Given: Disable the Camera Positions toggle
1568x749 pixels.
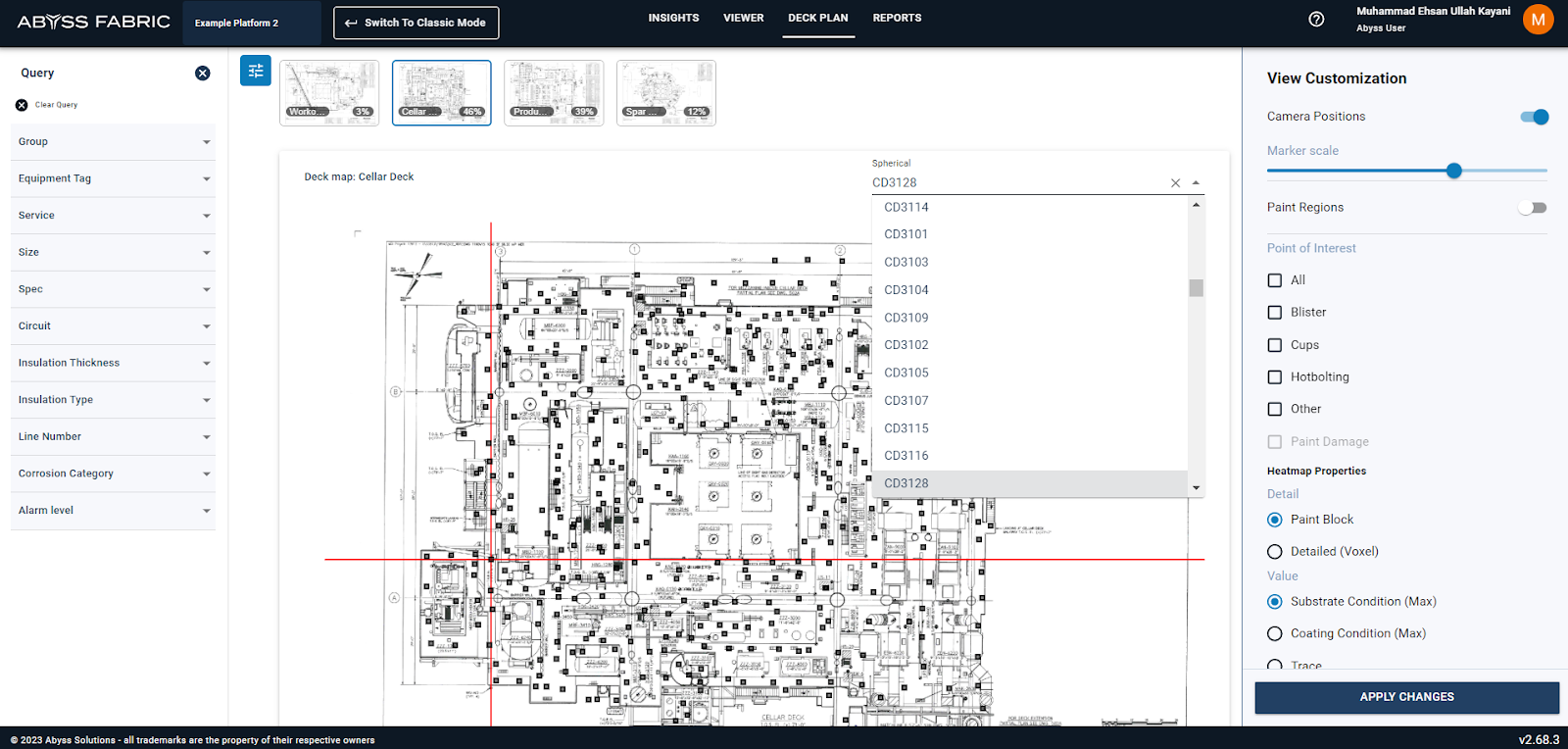Looking at the screenshot, I should [1534, 117].
